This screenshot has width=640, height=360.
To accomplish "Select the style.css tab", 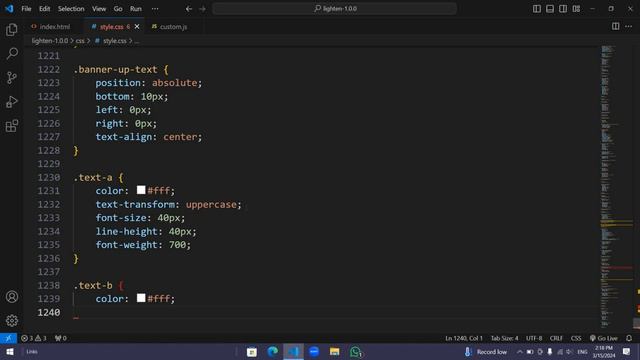I will tap(111, 27).
